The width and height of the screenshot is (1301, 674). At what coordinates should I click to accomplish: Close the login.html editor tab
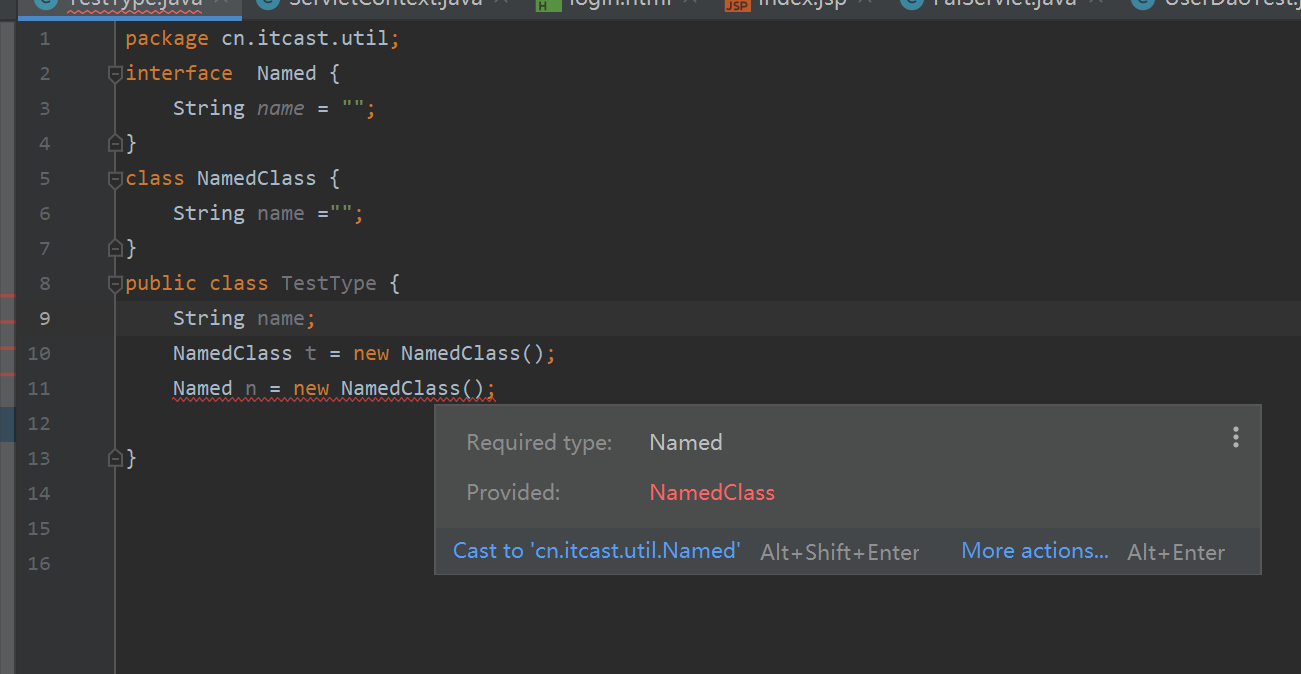click(x=690, y=3)
